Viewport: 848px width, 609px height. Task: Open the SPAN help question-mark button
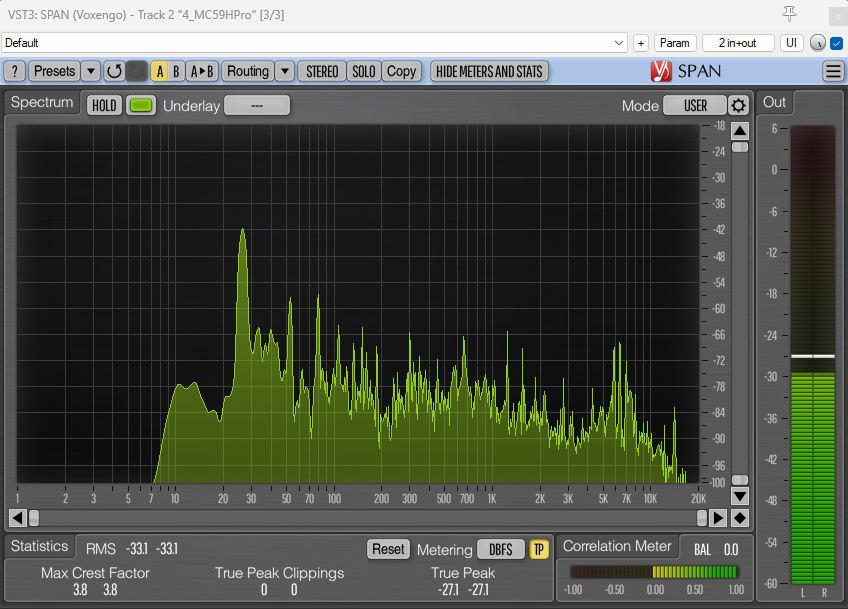15,71
